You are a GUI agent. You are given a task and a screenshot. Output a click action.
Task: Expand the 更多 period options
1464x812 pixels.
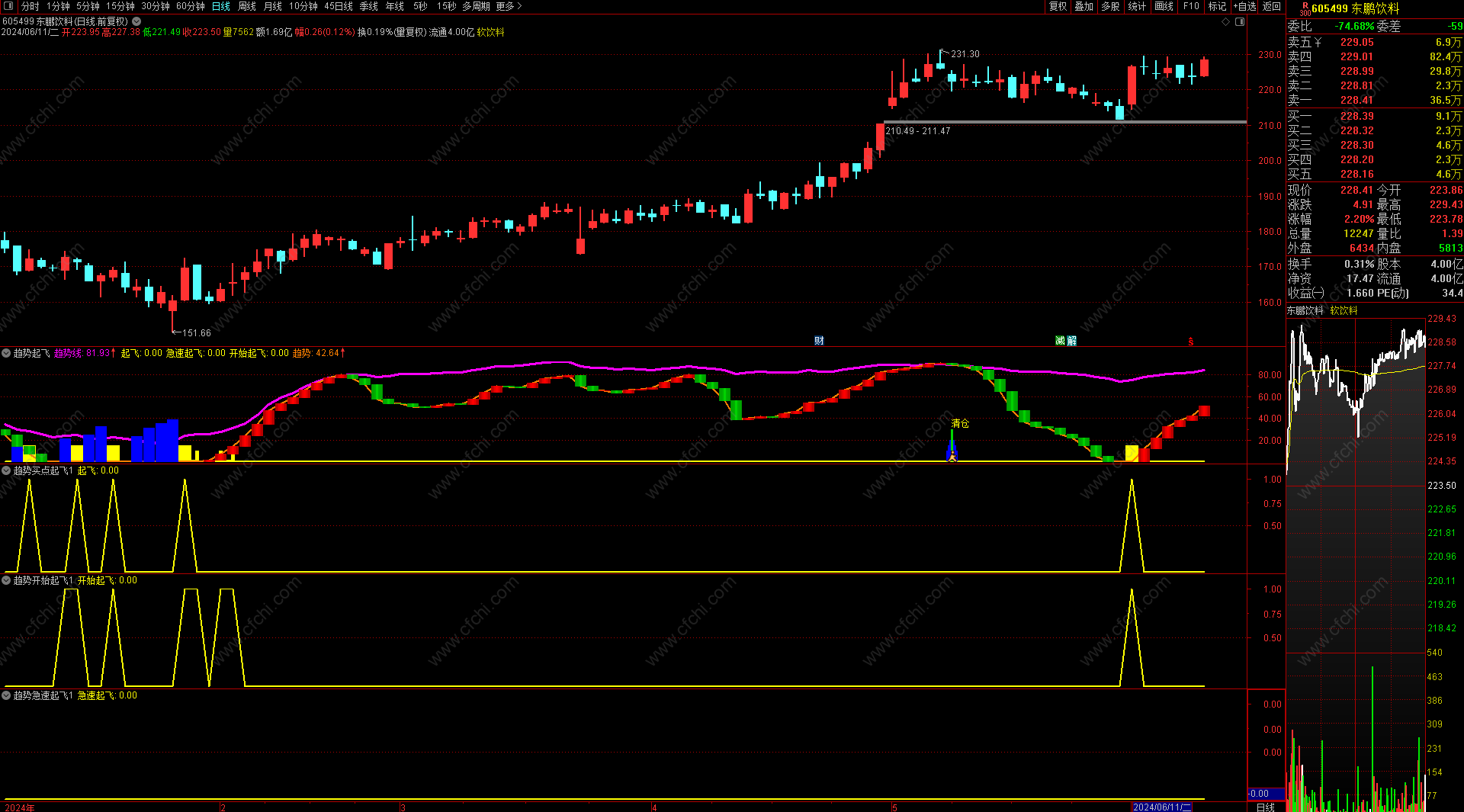pos(509,6)
